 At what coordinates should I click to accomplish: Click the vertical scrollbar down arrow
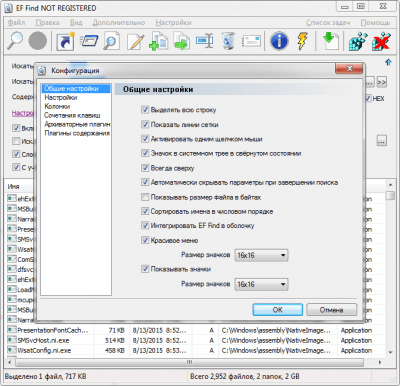pos(390,352)
